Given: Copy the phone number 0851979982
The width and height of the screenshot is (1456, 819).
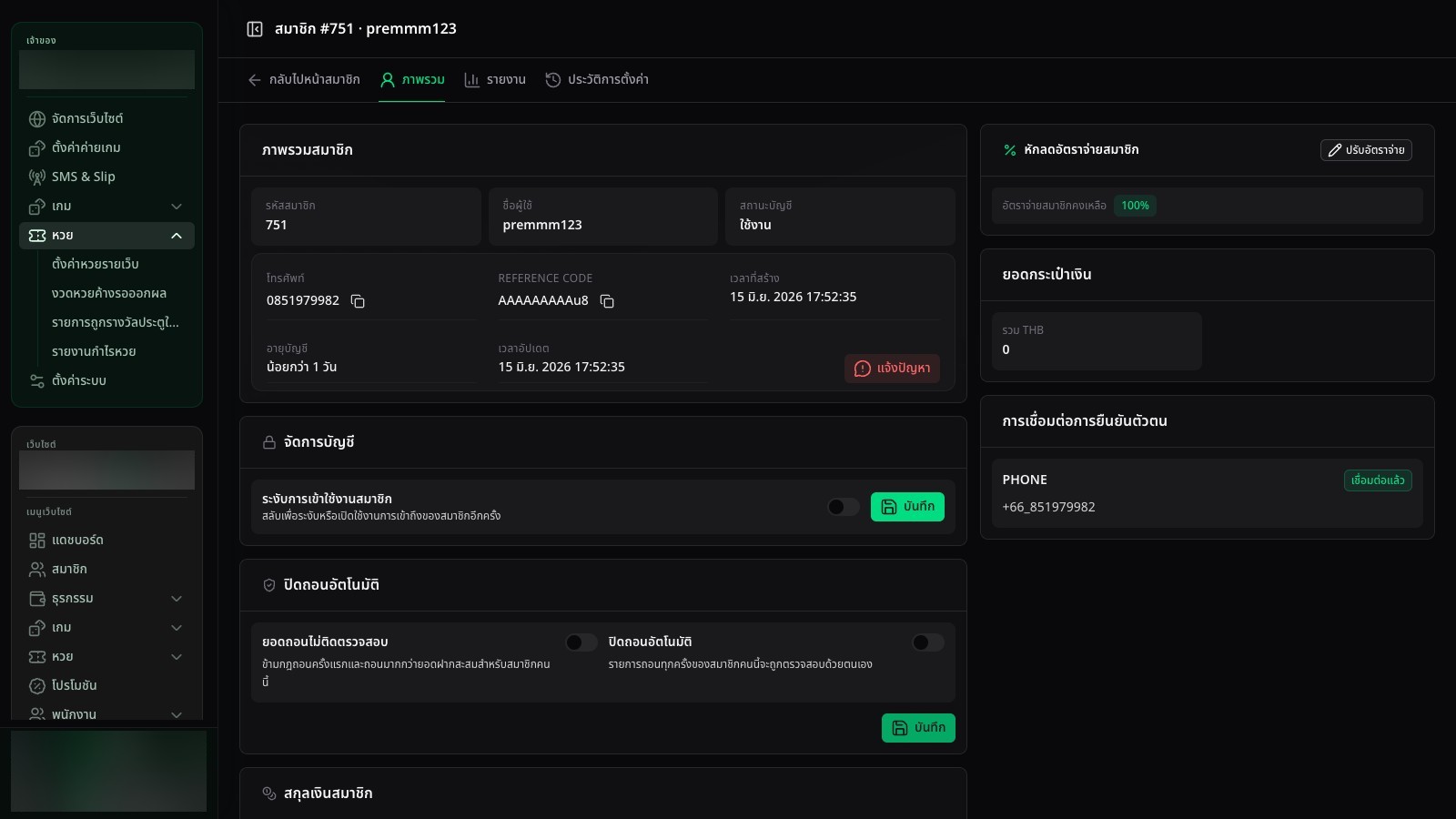Looking at the screenshot, I should (358, 301).
